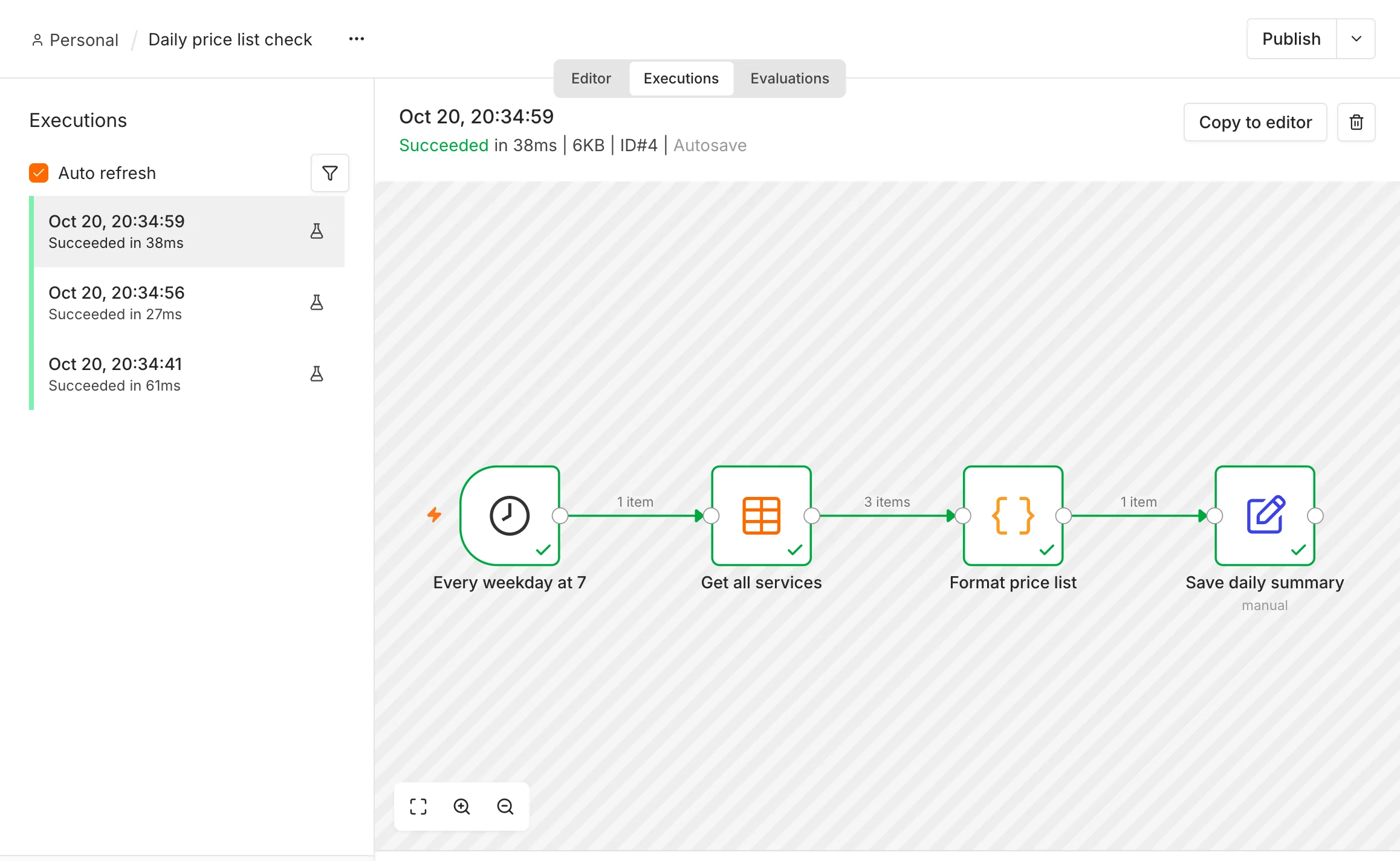Click the flask icon on 20:34:56 execution

(x=317, y=302)
